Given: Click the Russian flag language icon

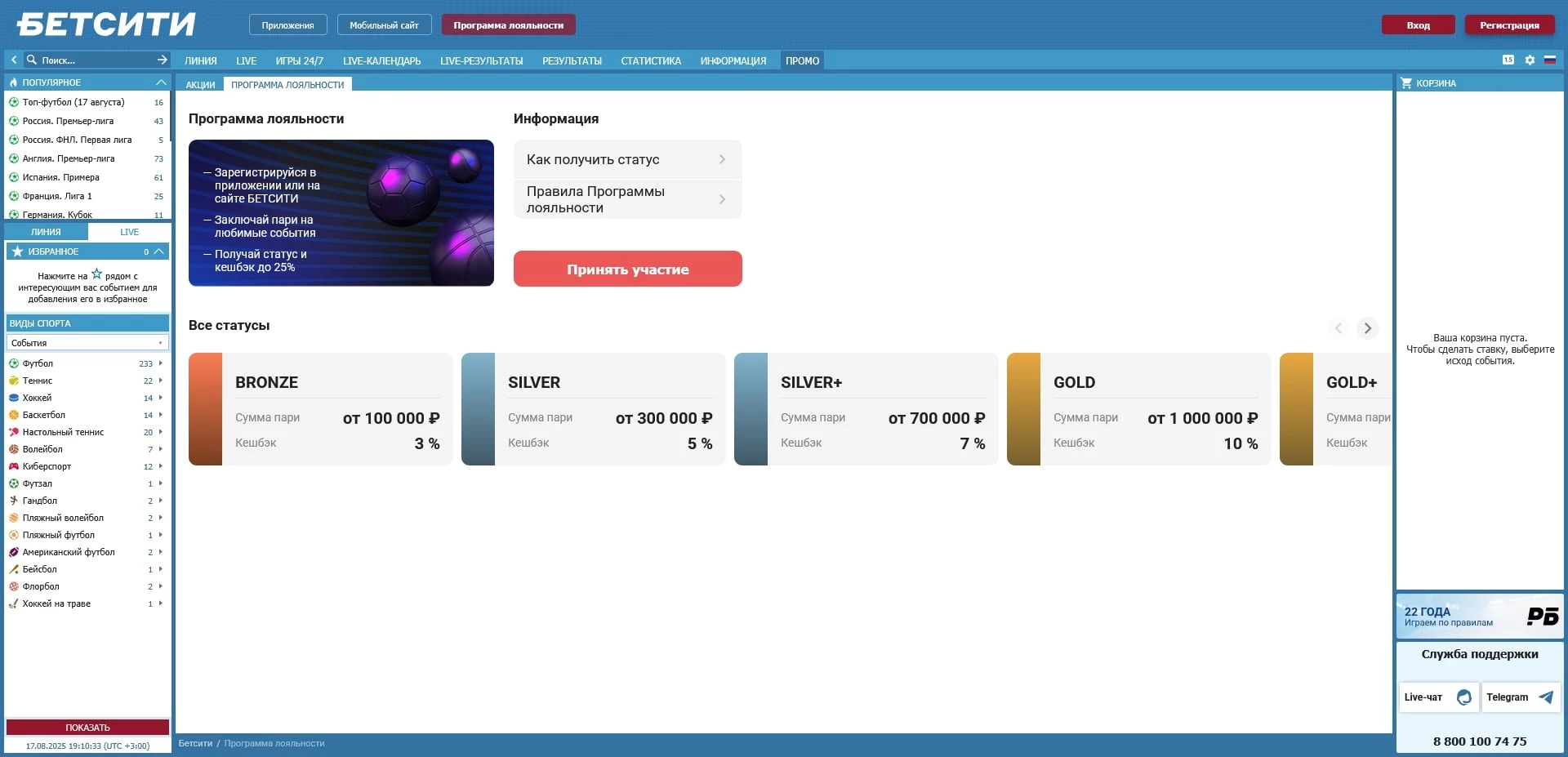Looking at the screenshot, I should [x=1549, y=60].
